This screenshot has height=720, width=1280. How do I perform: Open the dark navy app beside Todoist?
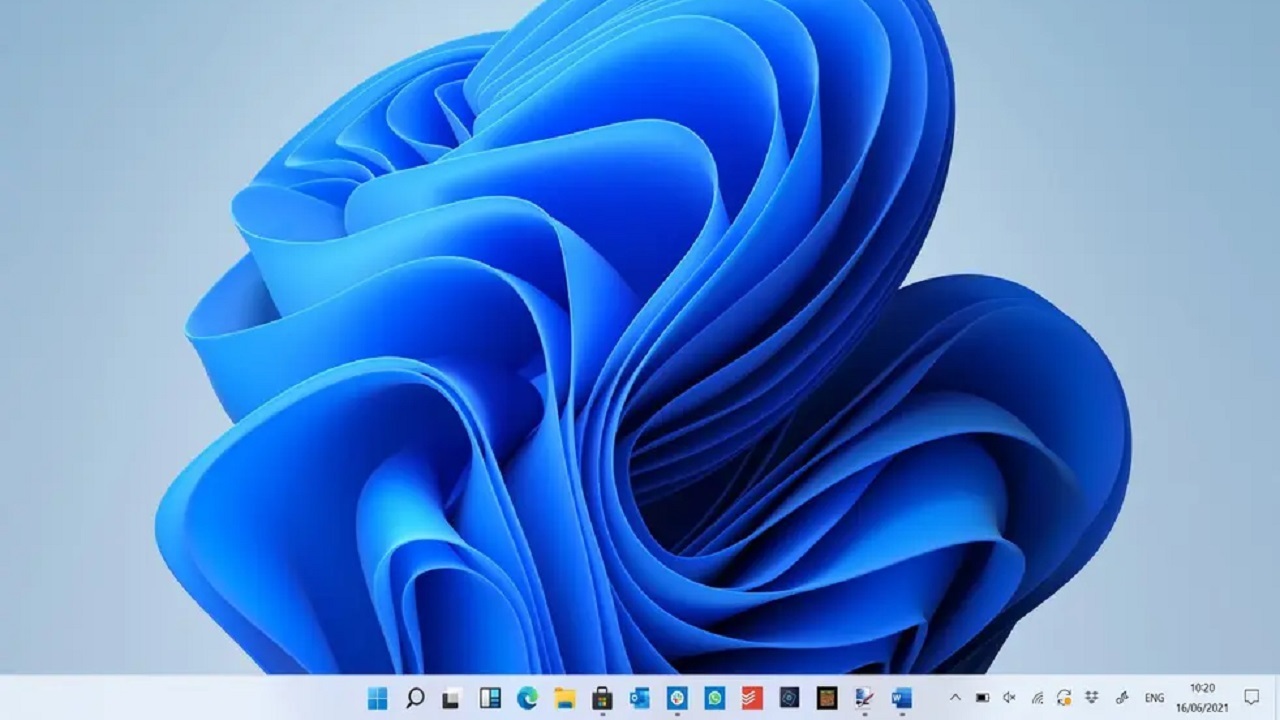790,698
